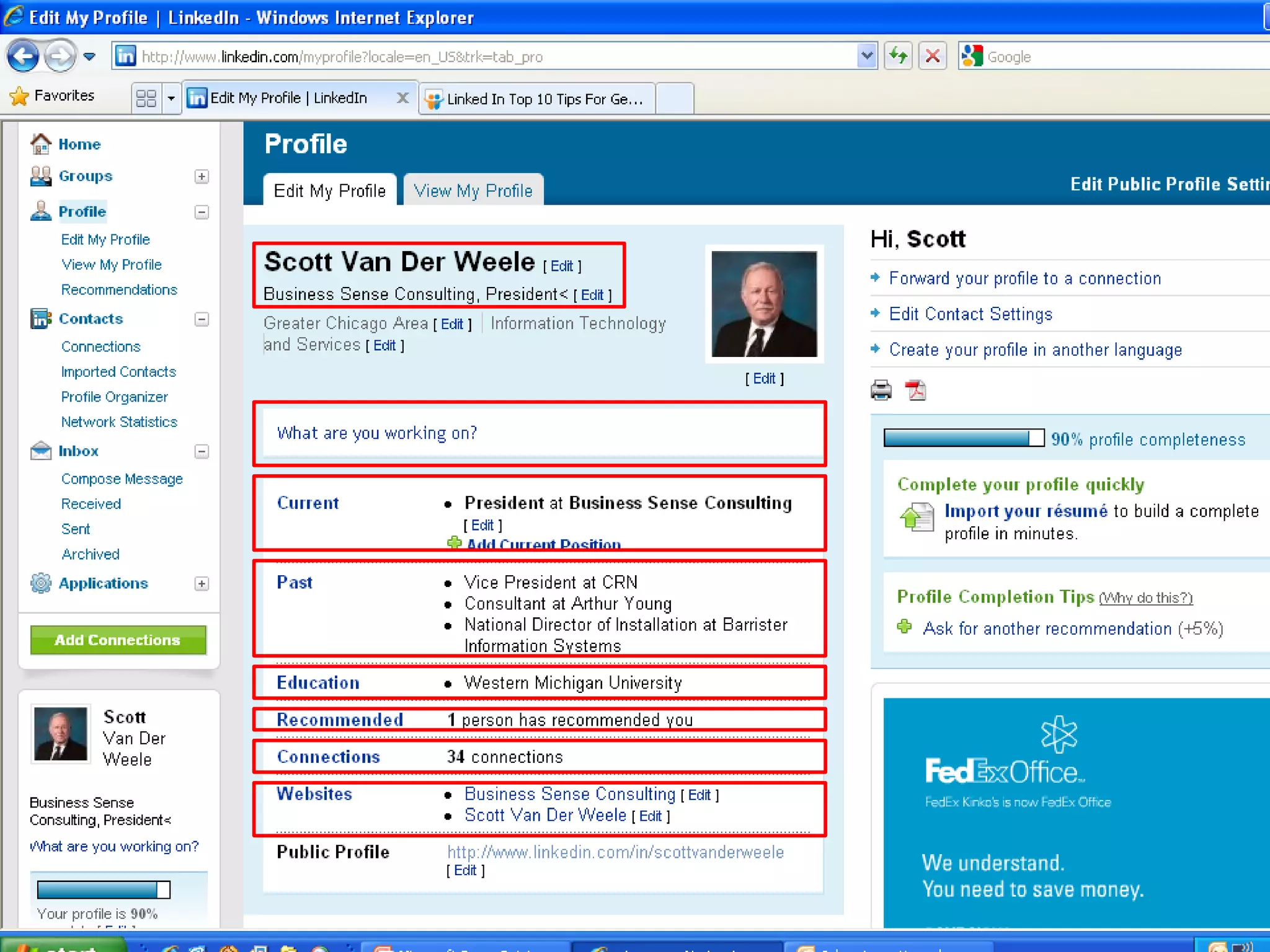The height and width of the screenshot is (952, 1270).
Task: Open the Import your résumé link
Action: click(1025, 511)
